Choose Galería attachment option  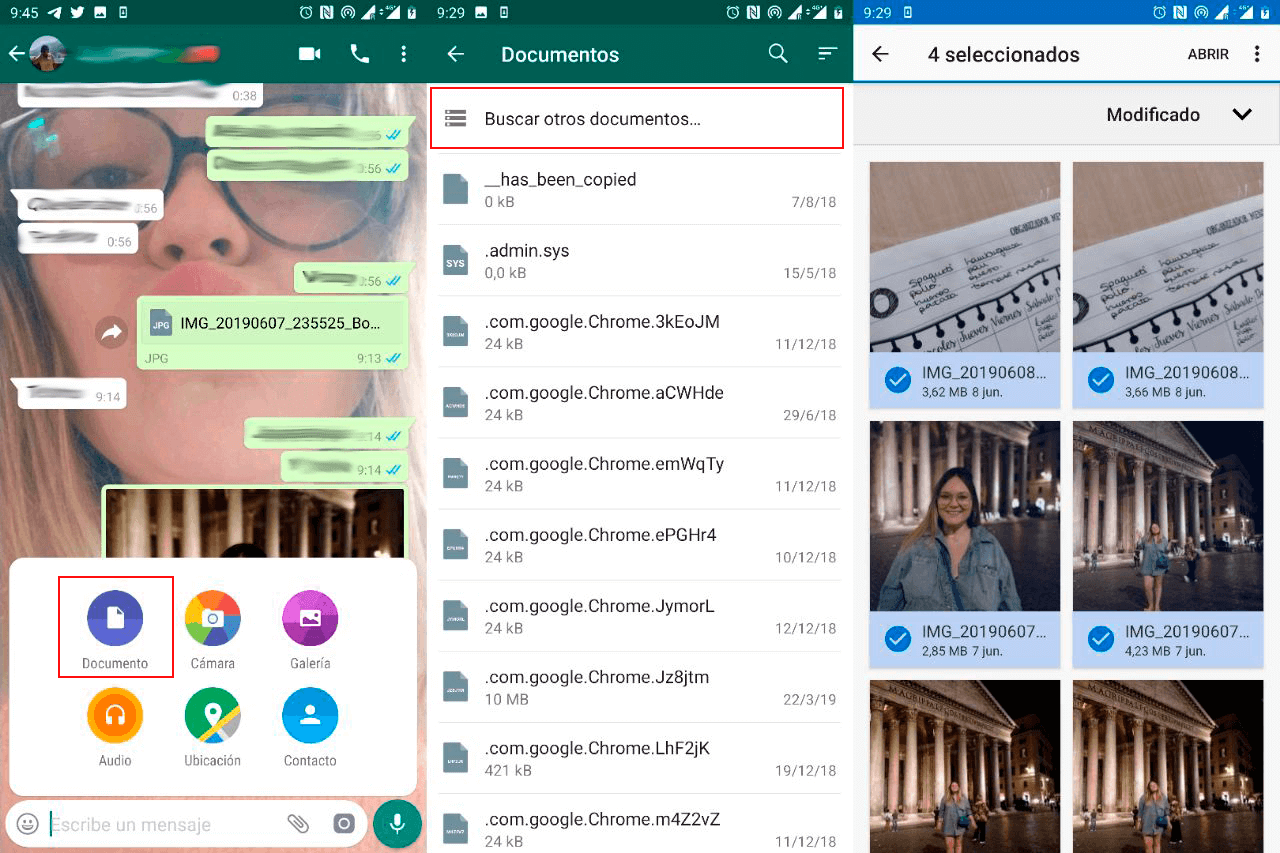coord(310,618)
